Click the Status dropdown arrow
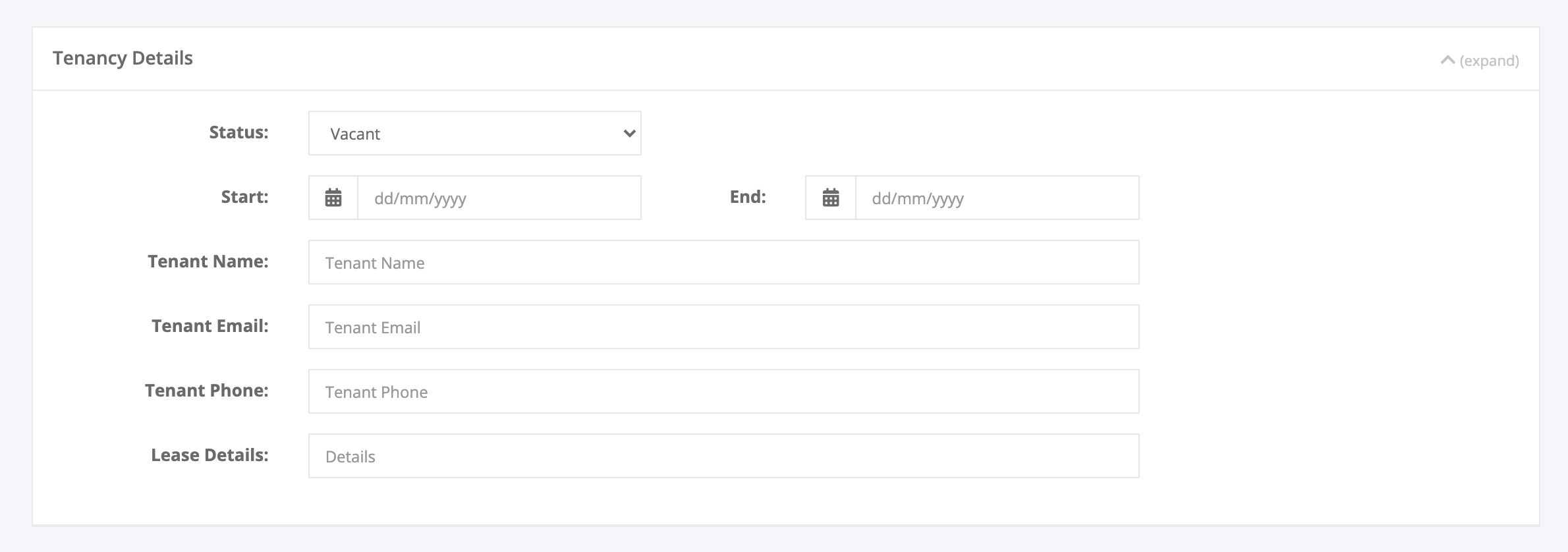This screenshot has width=1568, height=552. 629,134
